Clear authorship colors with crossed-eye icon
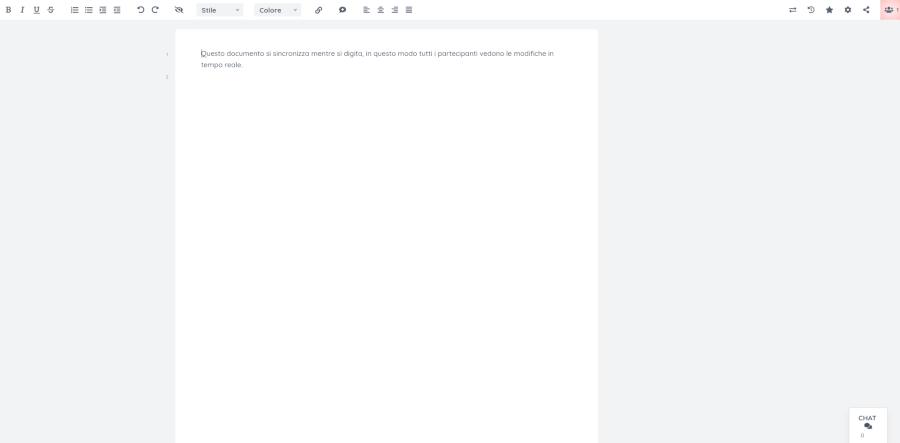 [x=179, y=10]
